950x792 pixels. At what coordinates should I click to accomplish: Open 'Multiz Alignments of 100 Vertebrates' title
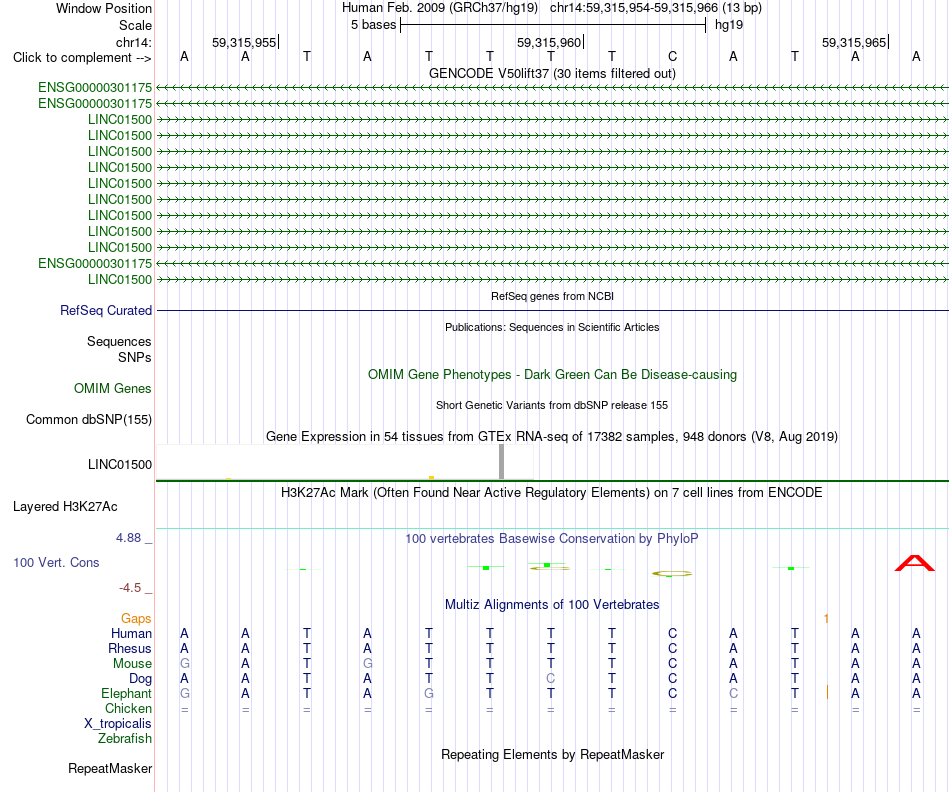click(x=552, y=605)
